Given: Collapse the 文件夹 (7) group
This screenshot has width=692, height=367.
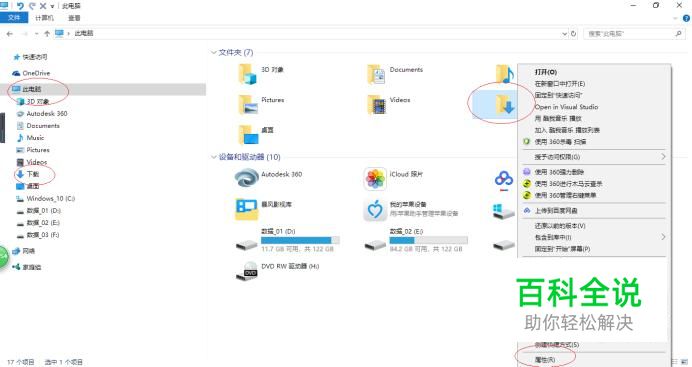Looking at the screenshot, I should pos(214,52).
